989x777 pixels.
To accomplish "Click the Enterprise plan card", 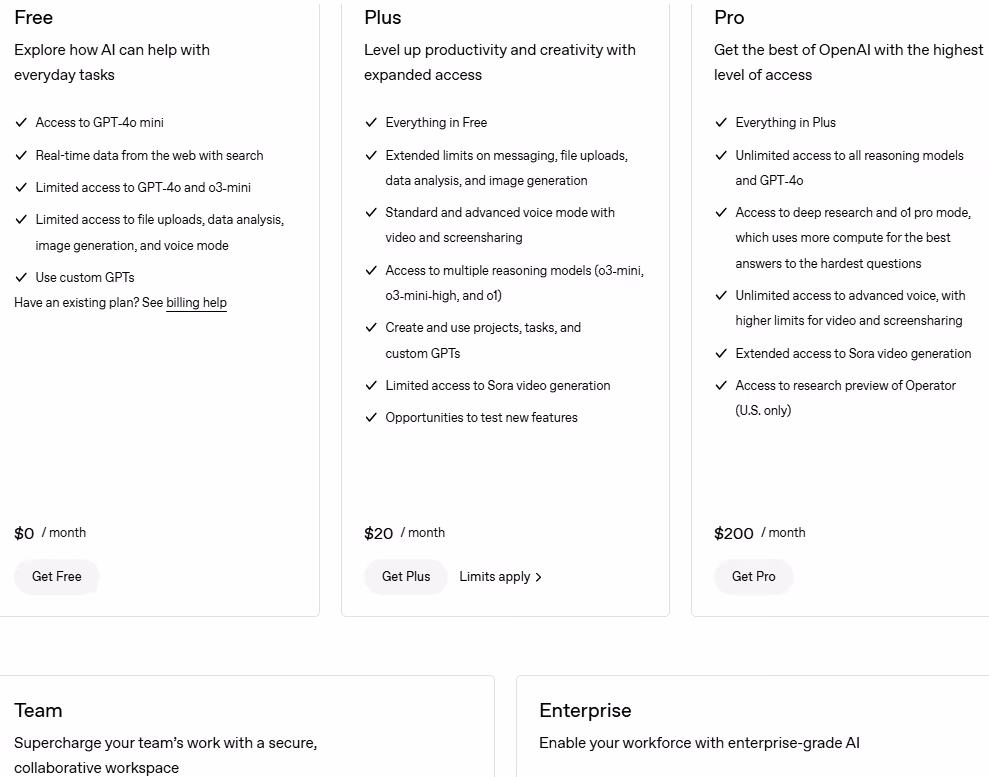I will 750,727.
